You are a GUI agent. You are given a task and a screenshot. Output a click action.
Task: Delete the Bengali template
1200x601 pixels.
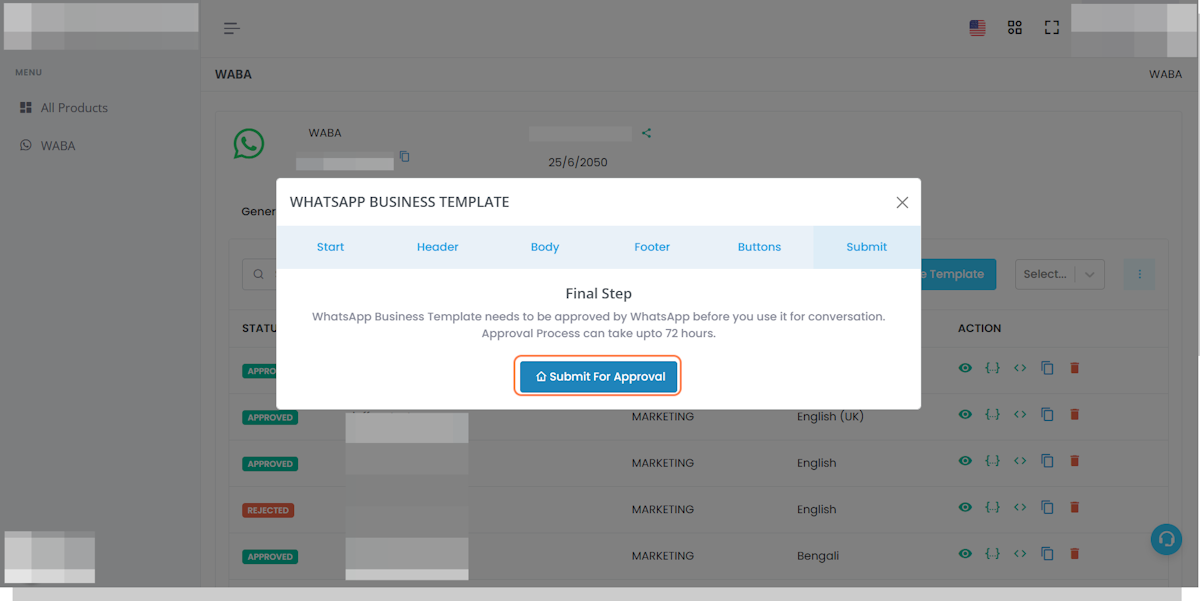1075,553
